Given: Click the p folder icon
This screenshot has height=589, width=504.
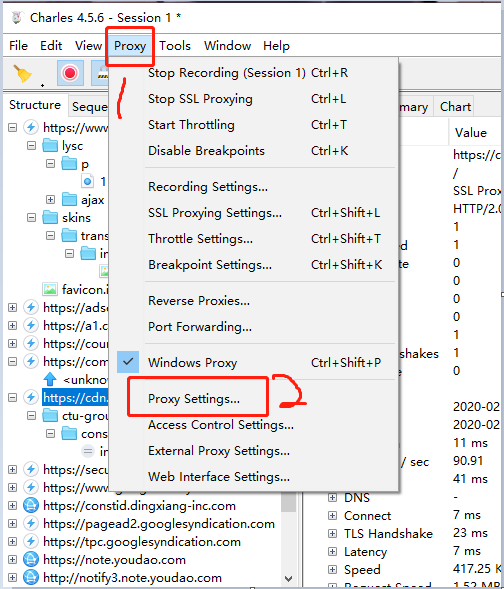Looking at the screenshot, I should [x=69, y=163].
